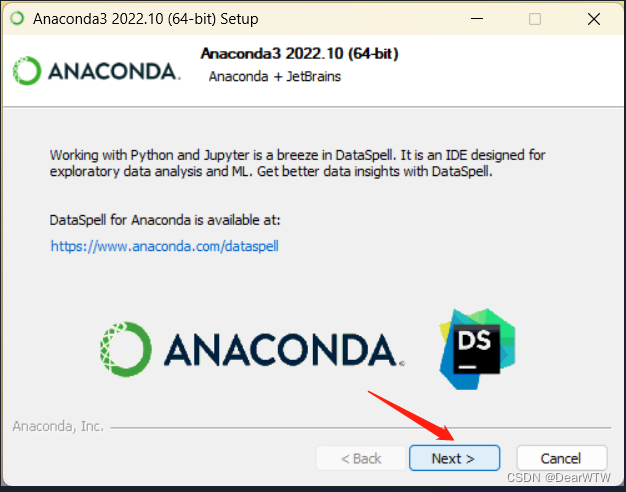This screenshot has width=626, height=492.
Task: Click the grayed-out Back button
Action: tap(361, 458)
